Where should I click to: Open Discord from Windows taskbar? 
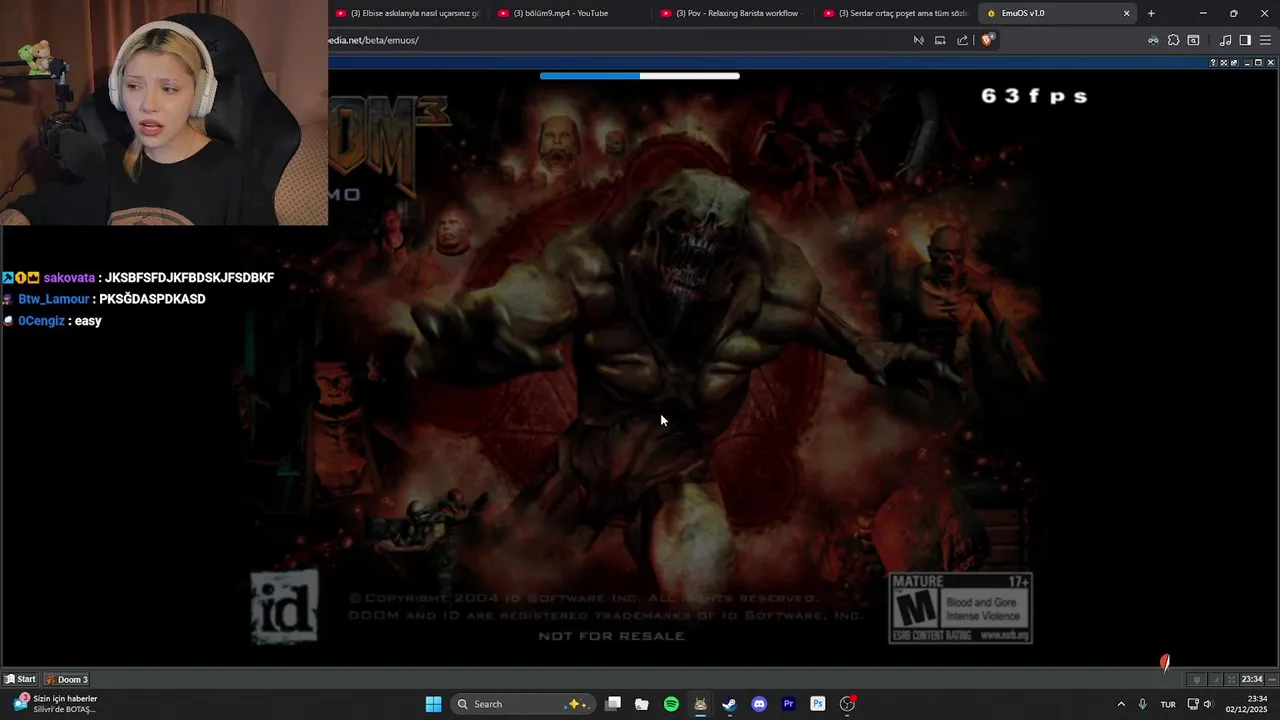point(759,704)
